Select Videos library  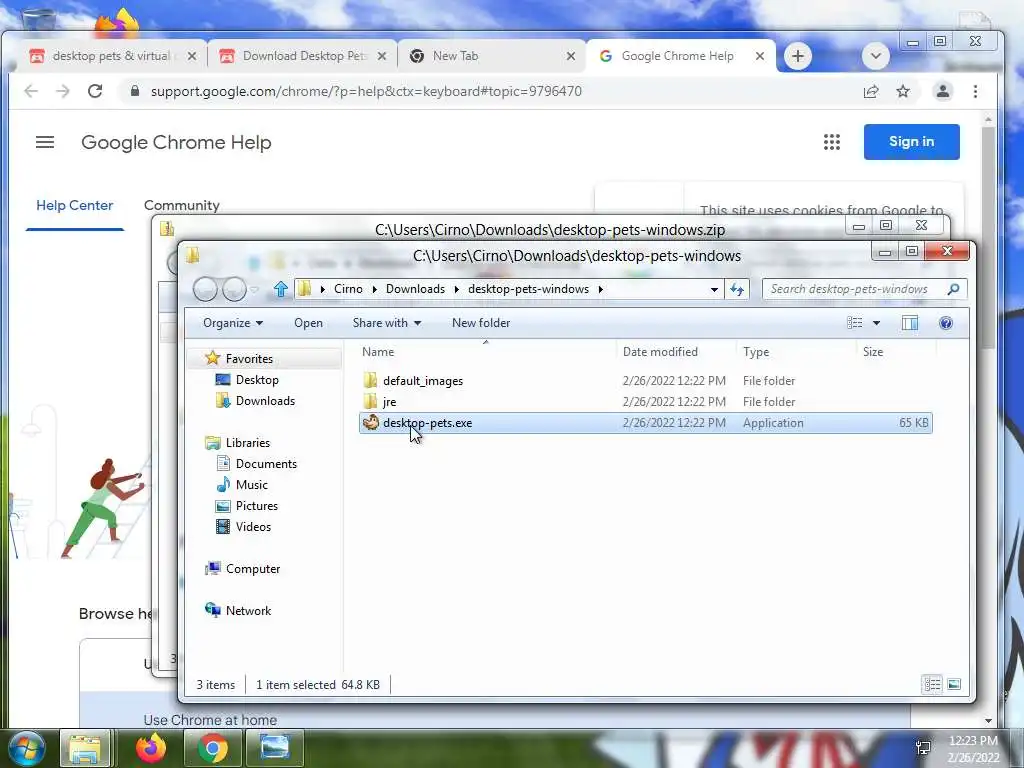253,526
